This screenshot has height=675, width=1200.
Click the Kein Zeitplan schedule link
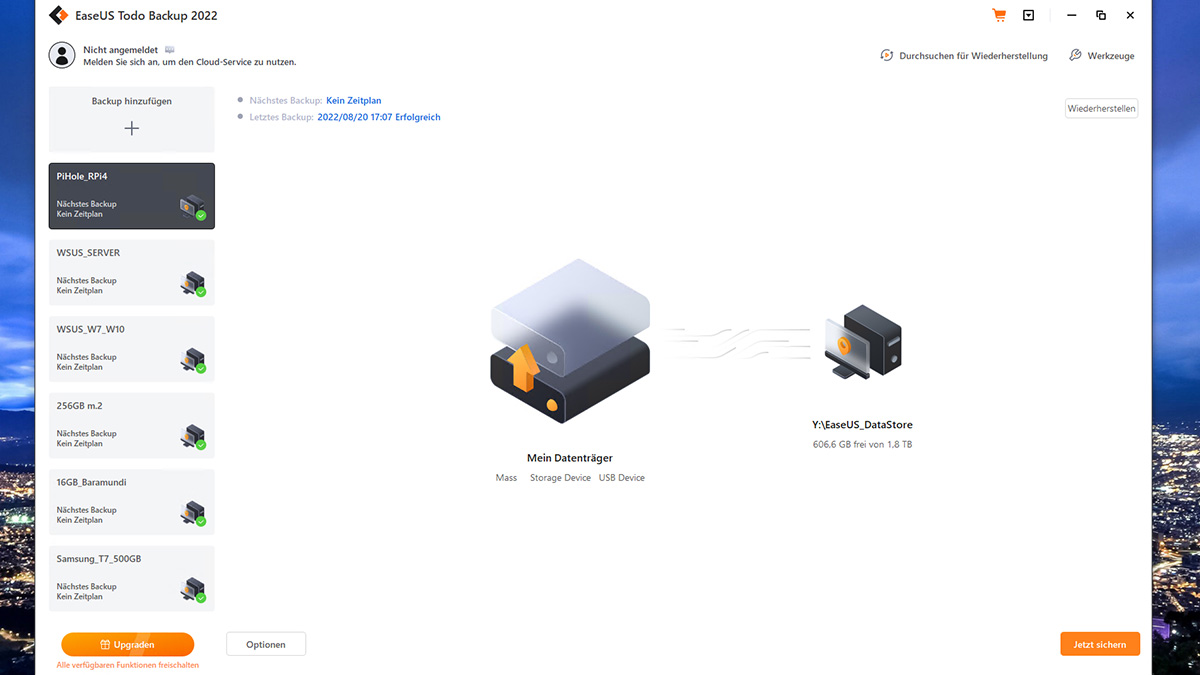(x=354, y=101)
